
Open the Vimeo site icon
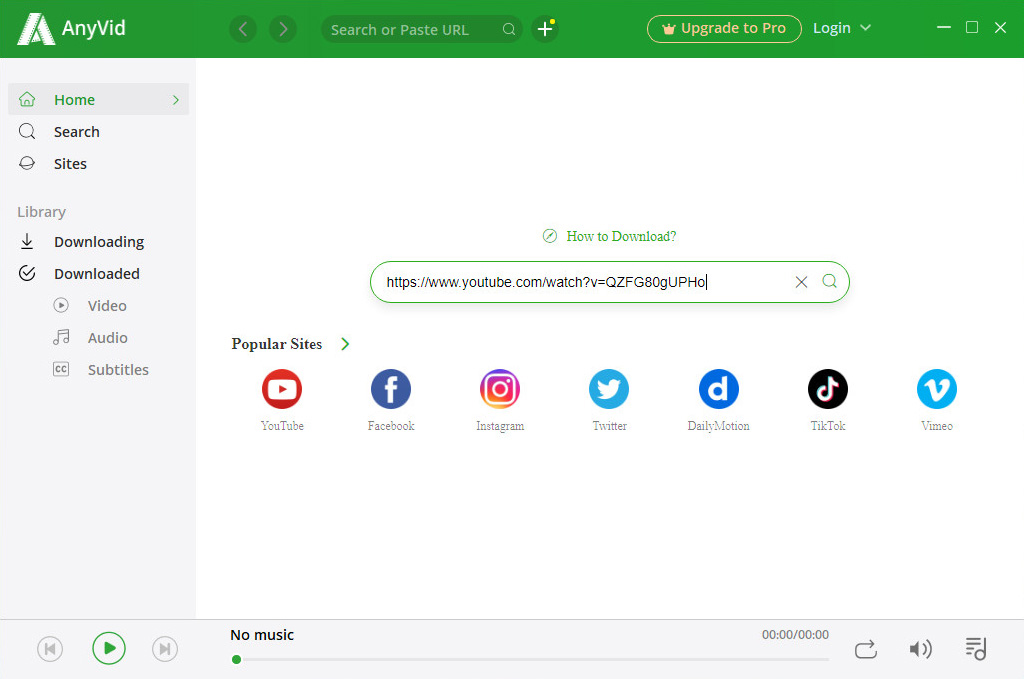[x=936, y=389]
